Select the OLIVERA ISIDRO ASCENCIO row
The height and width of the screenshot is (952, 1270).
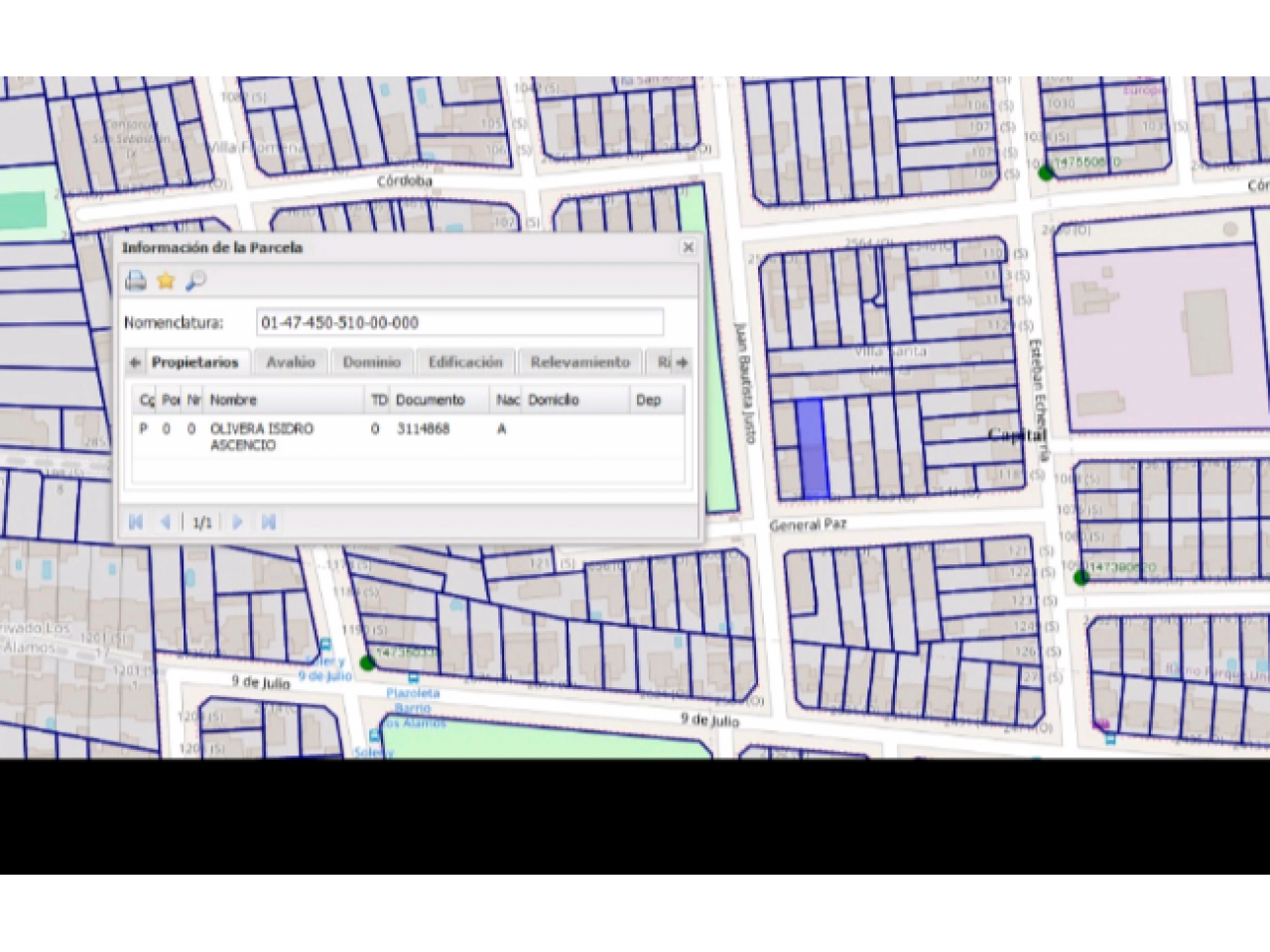coord(262,436)
